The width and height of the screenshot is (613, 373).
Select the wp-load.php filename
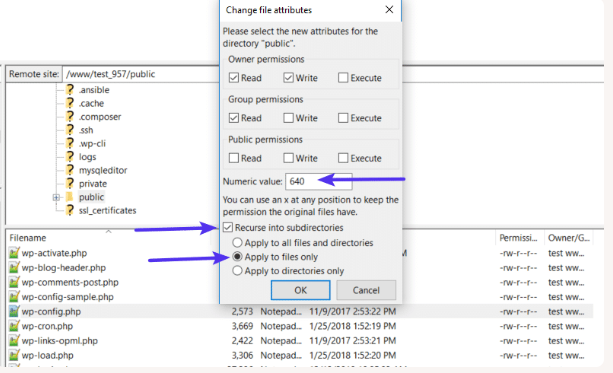coord(47,355)
